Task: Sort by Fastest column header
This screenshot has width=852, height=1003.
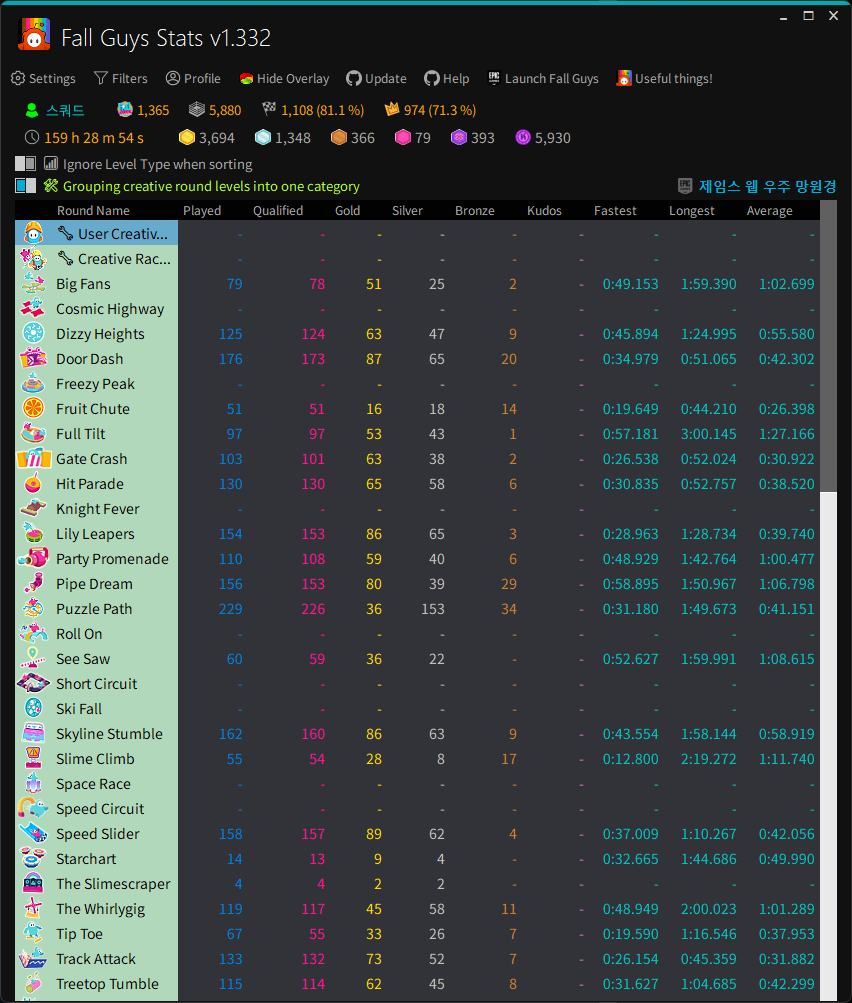Action: (615, 210)
